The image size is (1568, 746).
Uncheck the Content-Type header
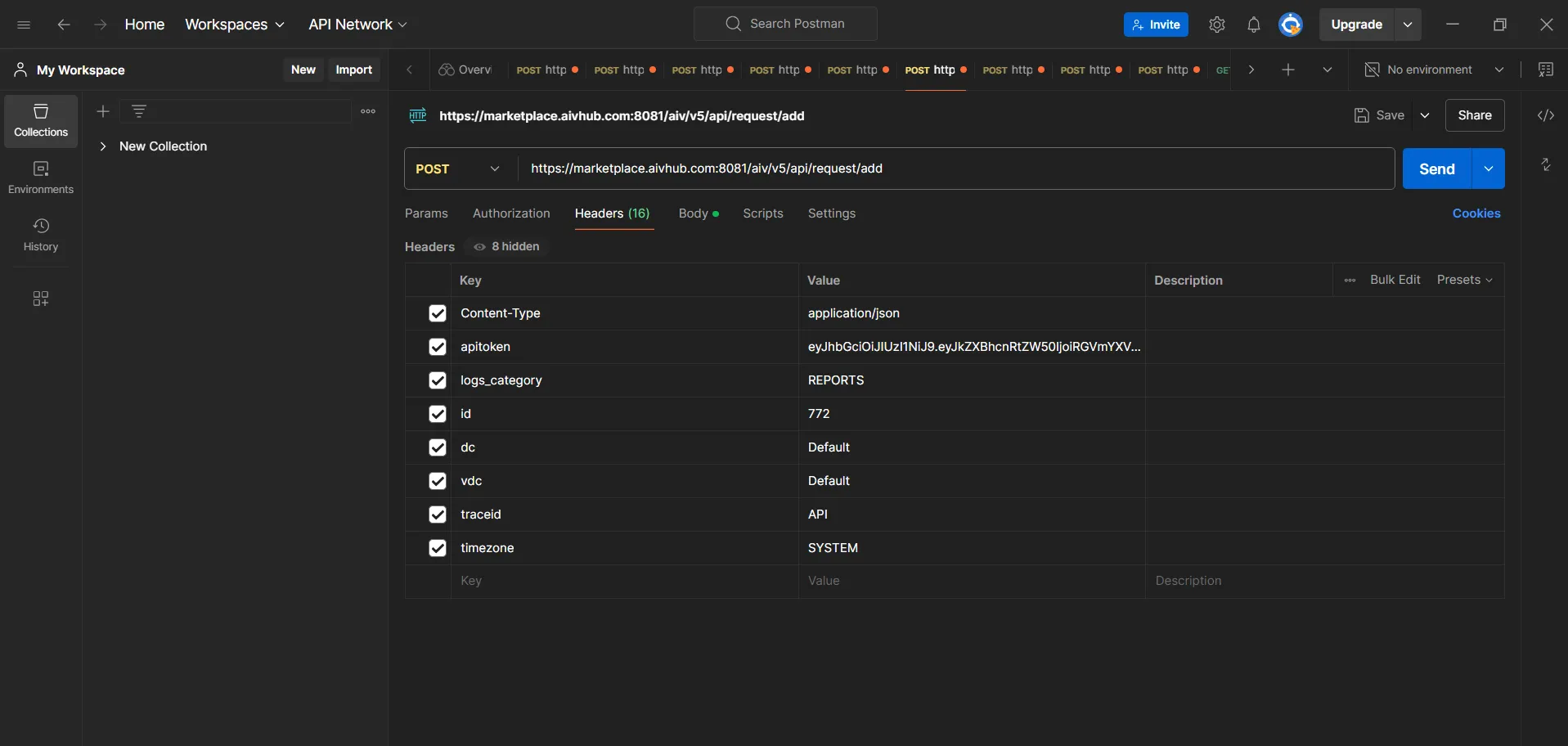[438, 313]
